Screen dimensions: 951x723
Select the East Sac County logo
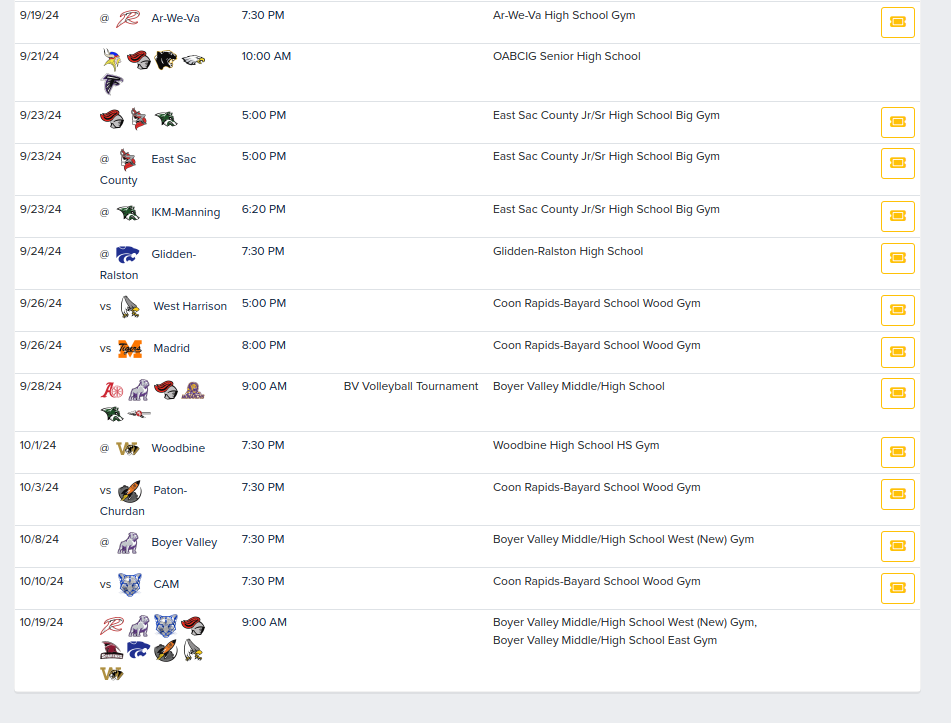click(x=126, y=159)
